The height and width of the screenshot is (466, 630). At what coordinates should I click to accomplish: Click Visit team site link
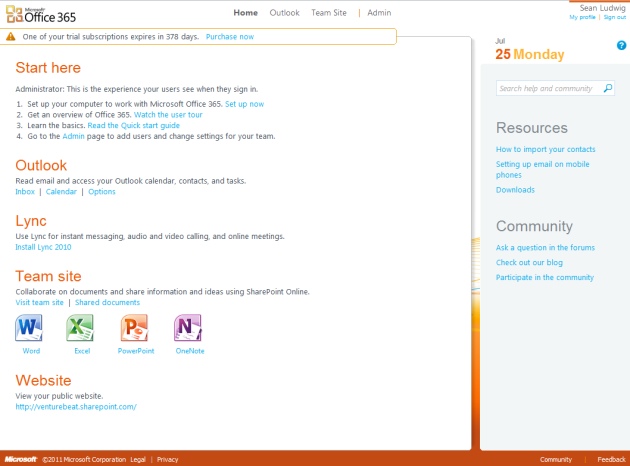pyautogui.click(x=39, y=302)
